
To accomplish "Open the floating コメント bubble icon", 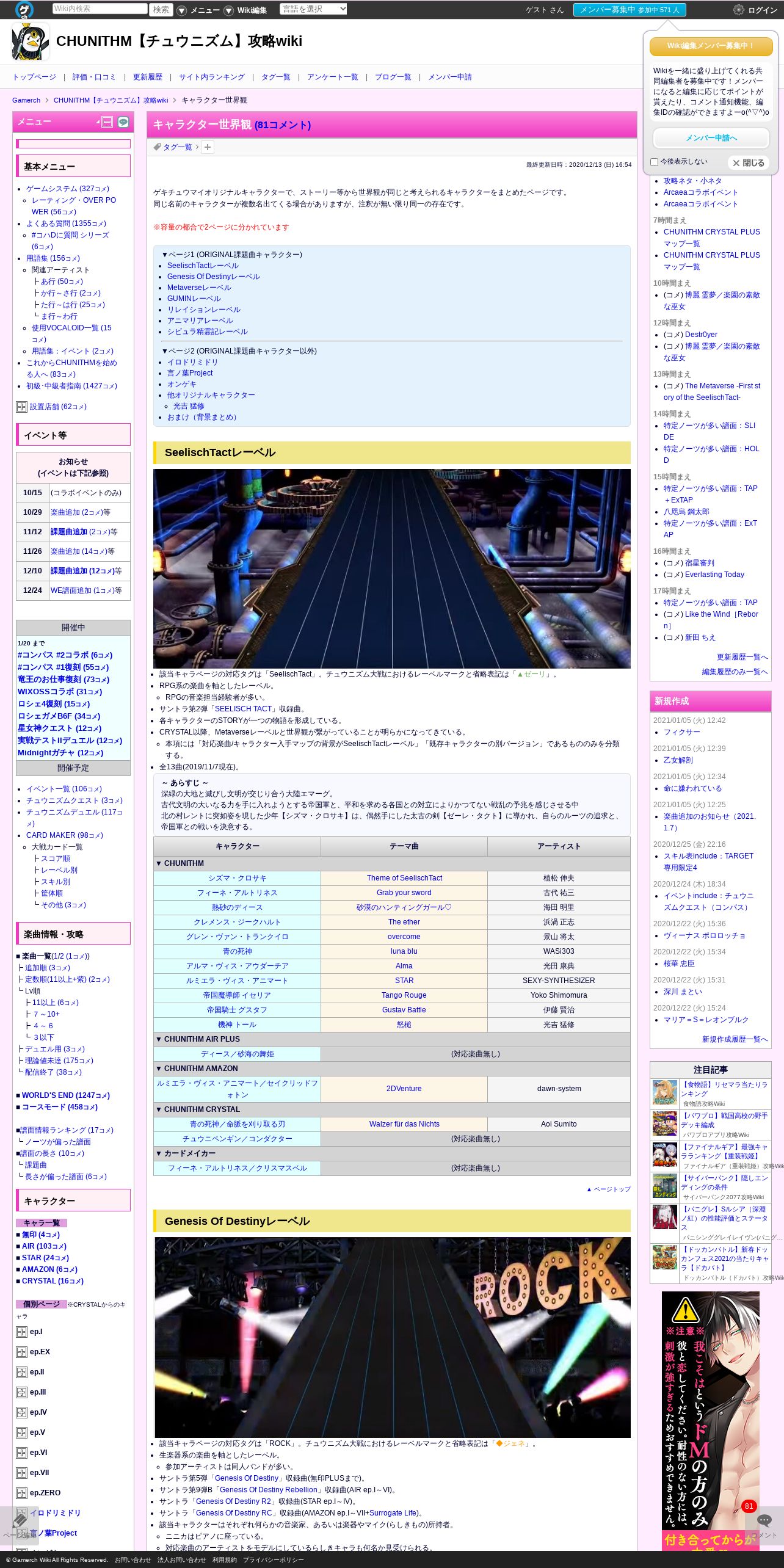I will pos(764,1520).
